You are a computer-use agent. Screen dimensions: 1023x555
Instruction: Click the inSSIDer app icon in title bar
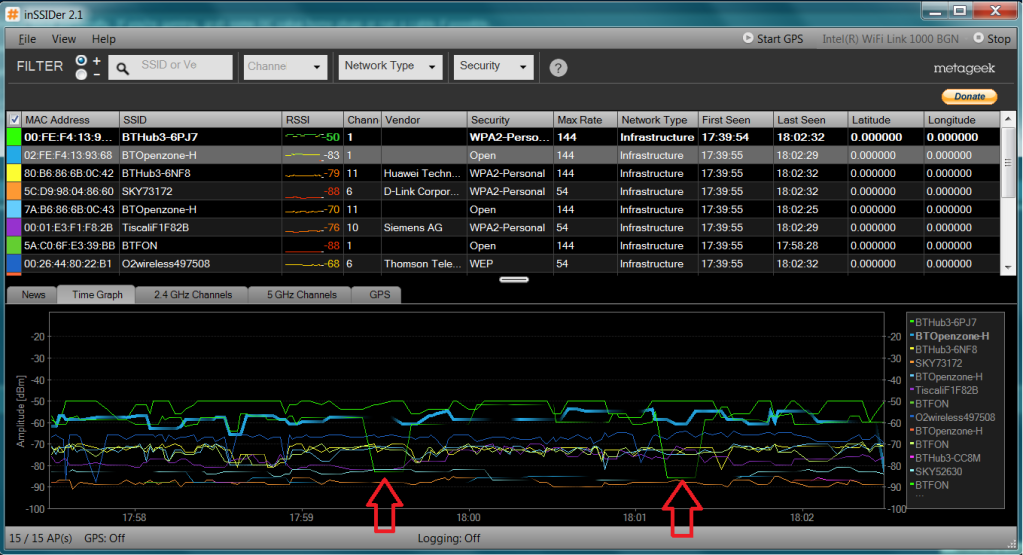[x=13, y=13]
